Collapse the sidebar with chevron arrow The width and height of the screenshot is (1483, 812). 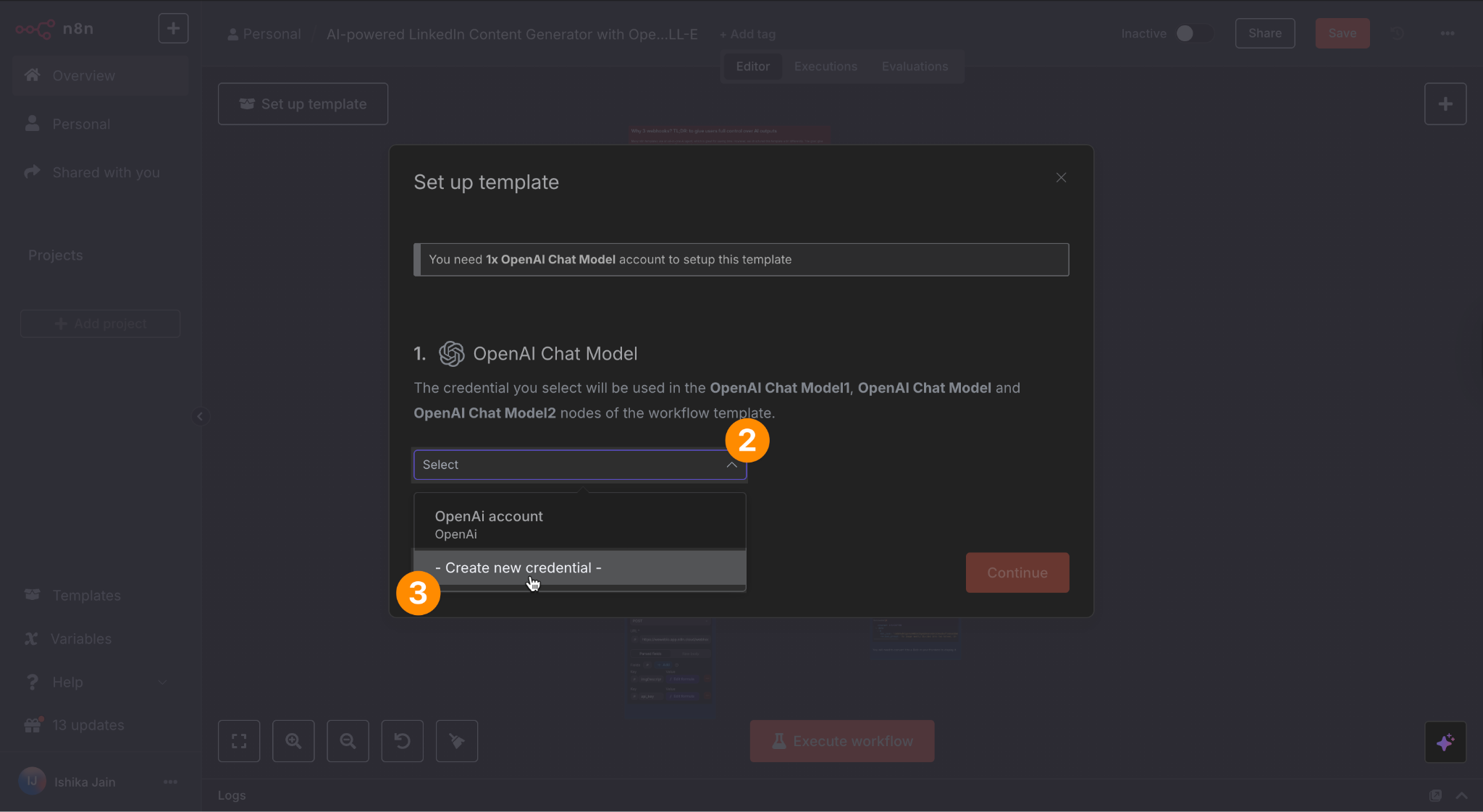pyautogui.click(x=200, y=416)
